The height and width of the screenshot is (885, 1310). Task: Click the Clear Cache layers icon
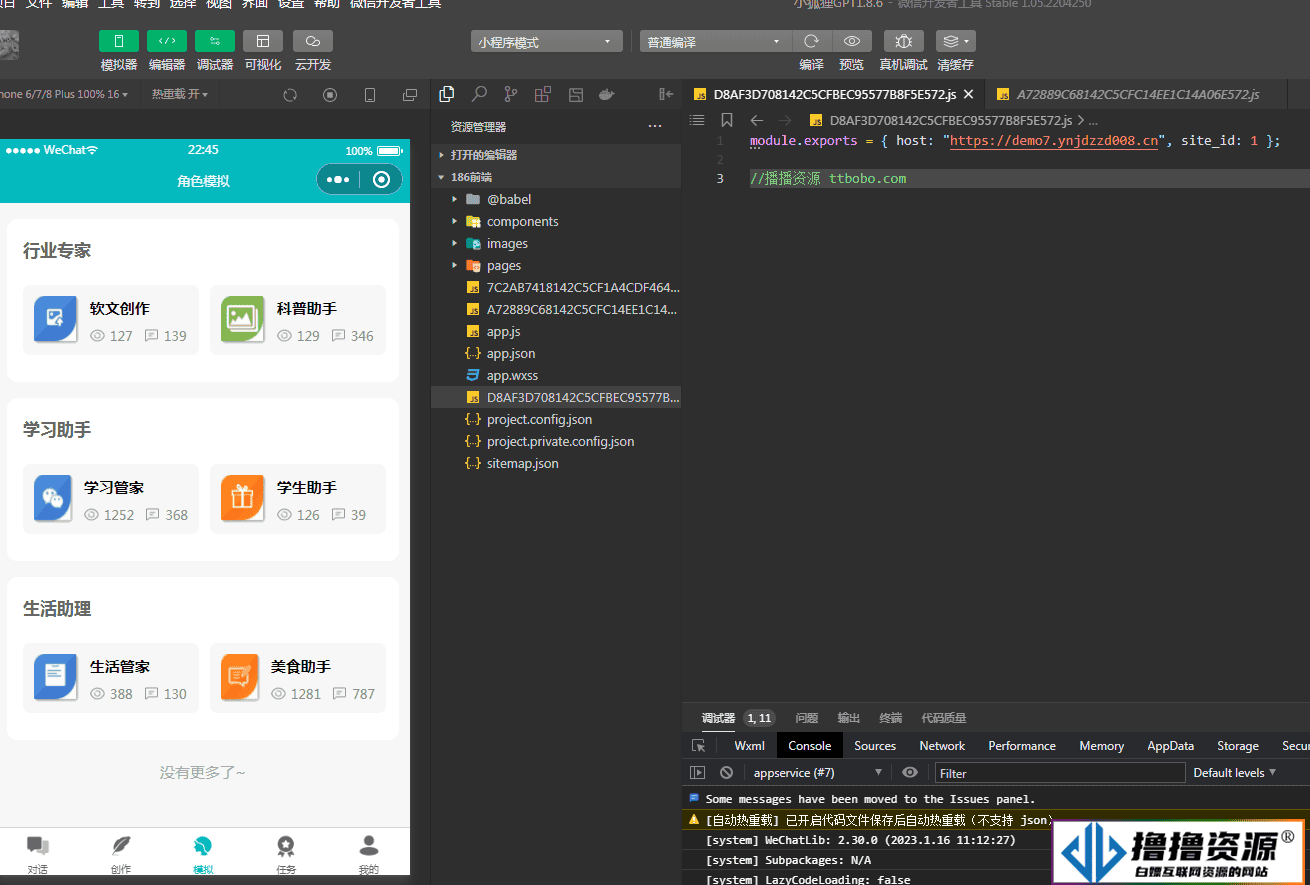tap(956, 41)
